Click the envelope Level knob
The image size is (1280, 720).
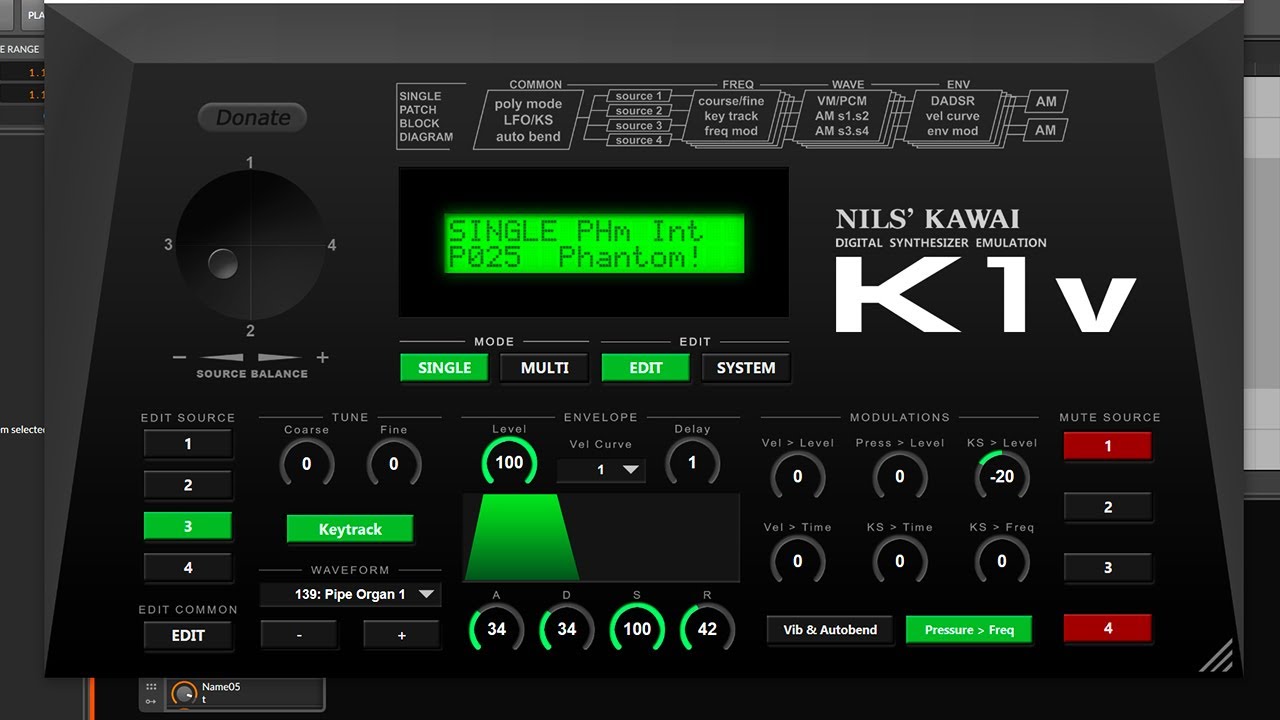509,462
